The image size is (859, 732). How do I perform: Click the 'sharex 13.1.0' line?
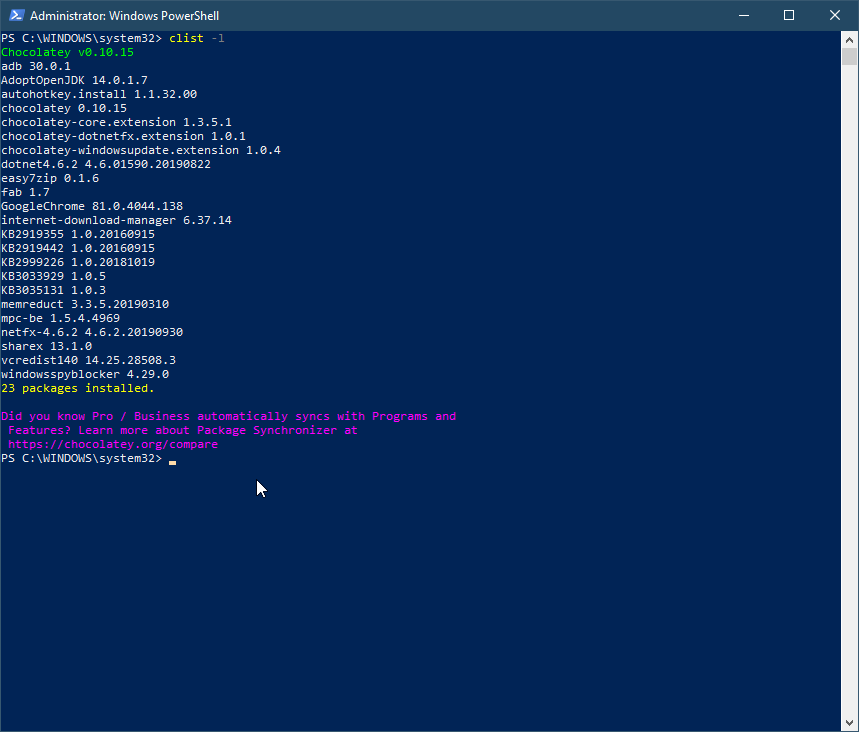click(47, 346)
